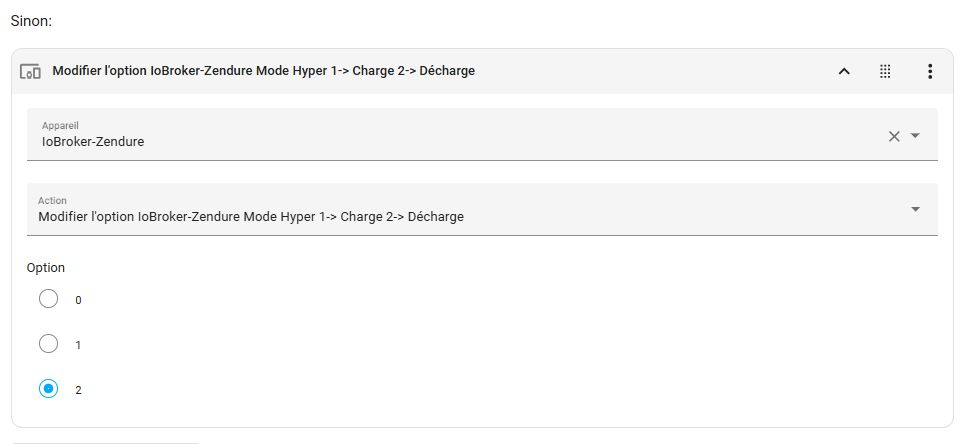The width and height of the screenshot is (962, 444).
Task: Click the small "Action" field label
Action: click(x=52, y=200)
